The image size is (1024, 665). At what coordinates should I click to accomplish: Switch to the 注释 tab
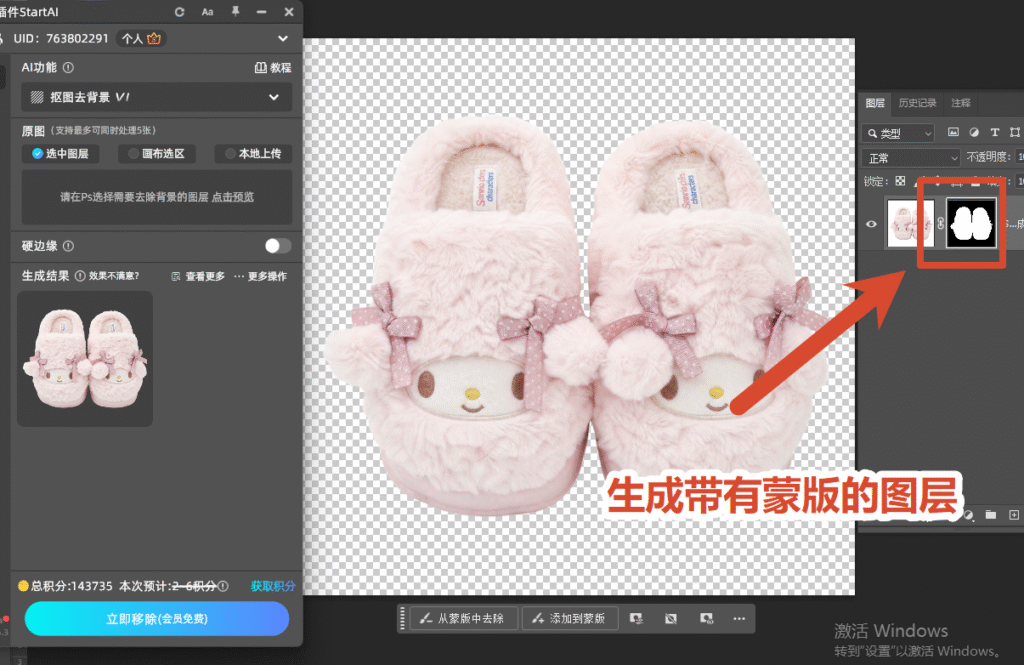(961, 103)
